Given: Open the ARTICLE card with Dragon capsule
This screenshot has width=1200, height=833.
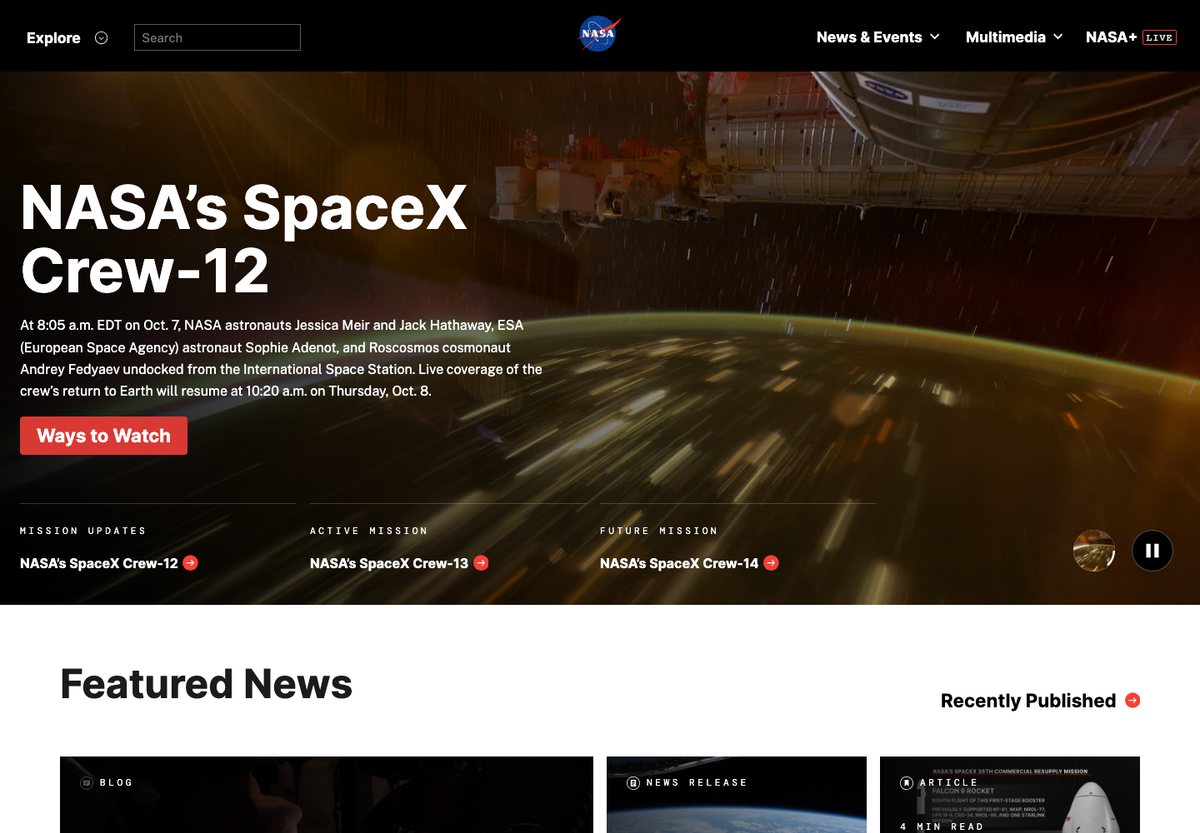Looking at the screenshot, I should click(1010, 795).
